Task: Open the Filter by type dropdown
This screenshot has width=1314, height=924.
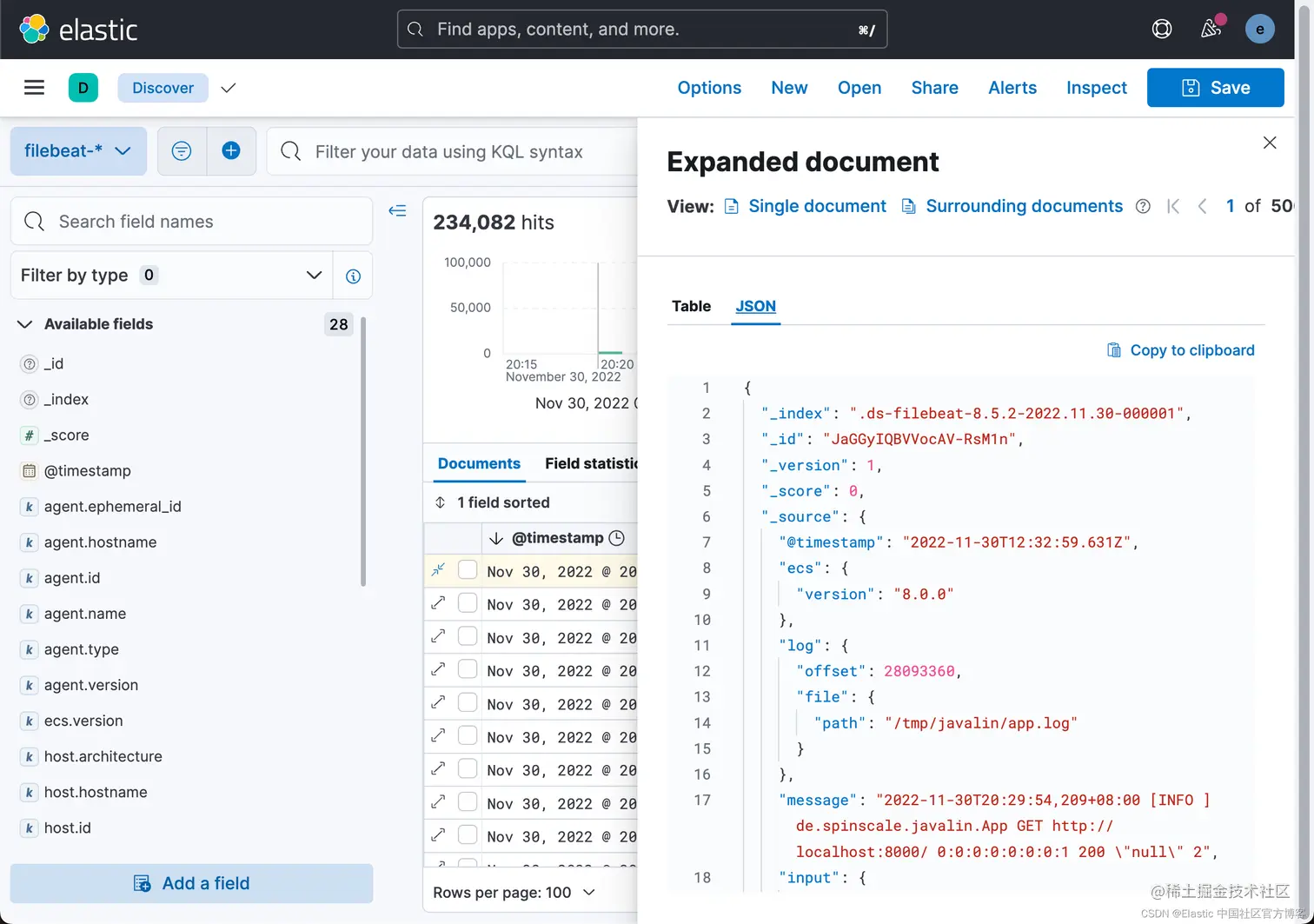Action: click(x=172, y=276)
